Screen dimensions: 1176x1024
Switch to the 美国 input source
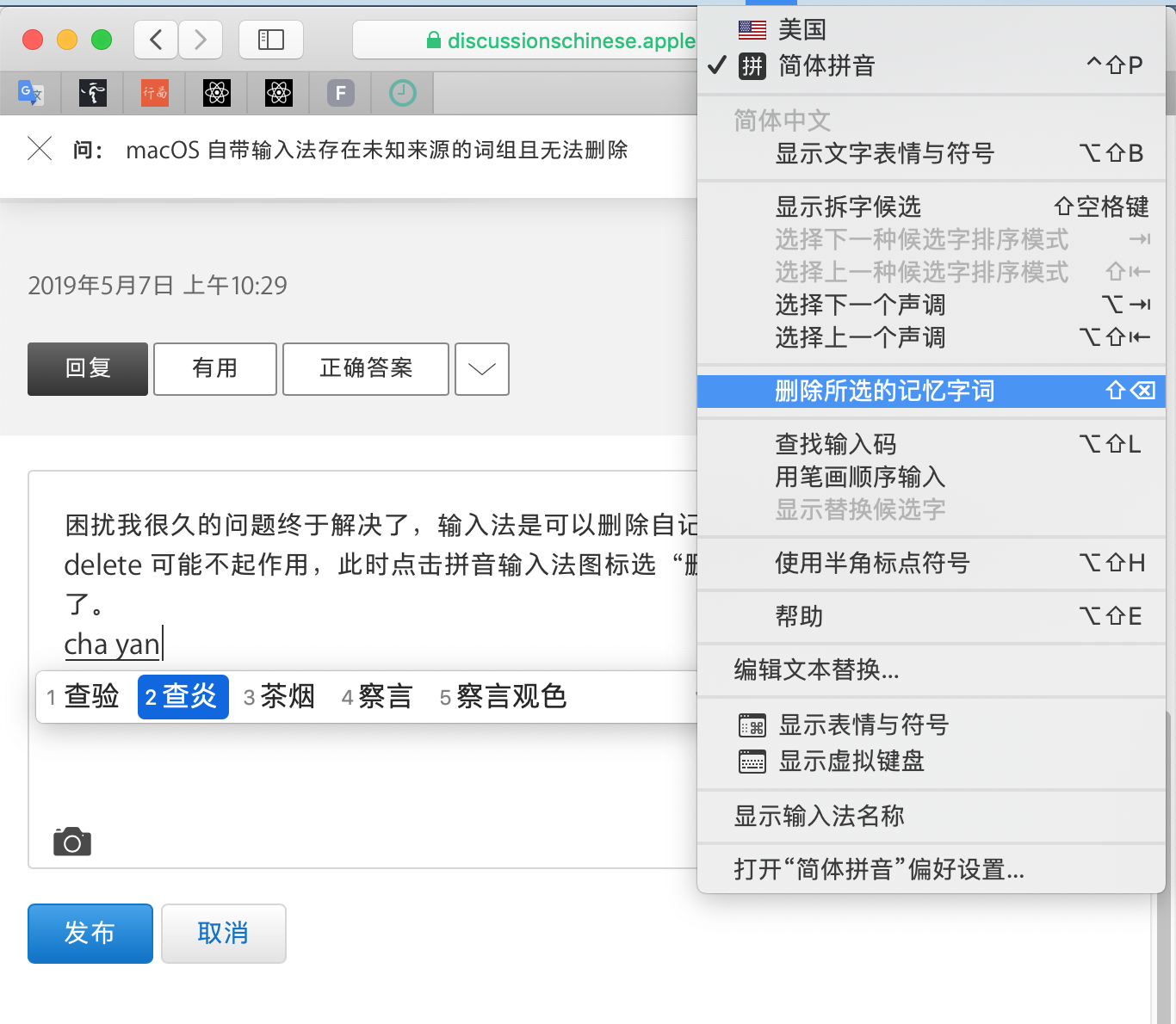802,29
